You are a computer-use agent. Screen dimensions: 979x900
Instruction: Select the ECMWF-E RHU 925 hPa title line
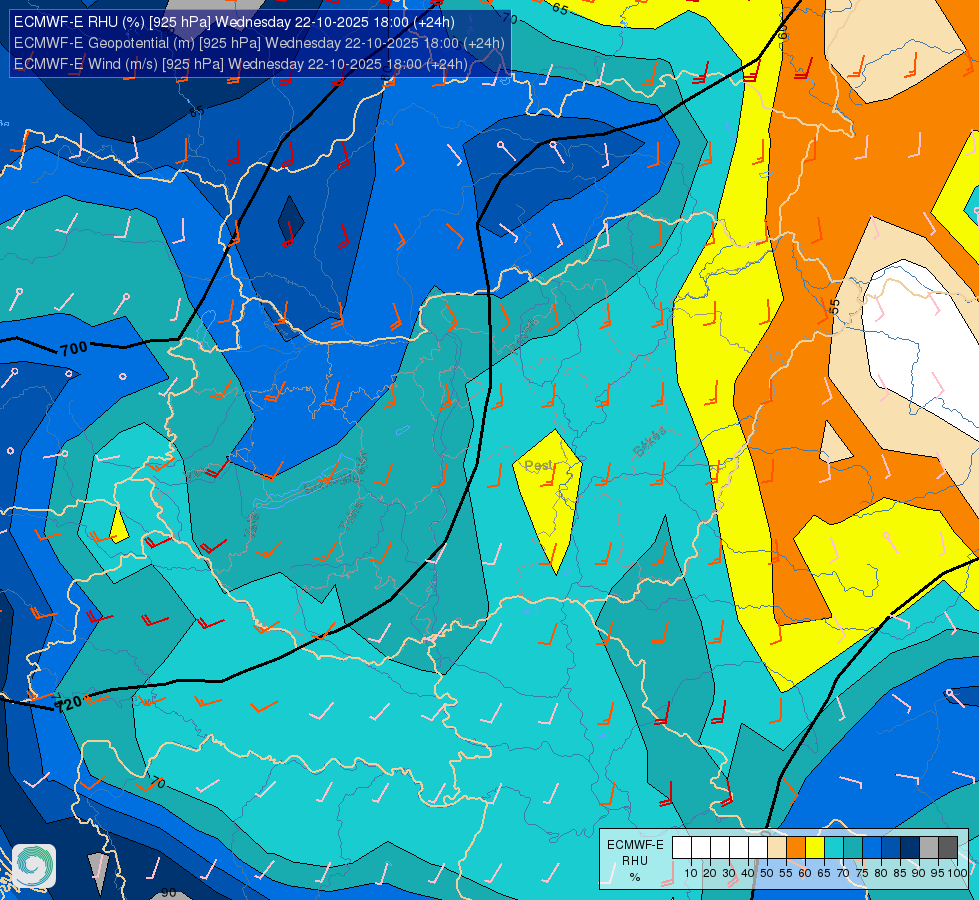(234, 22)
